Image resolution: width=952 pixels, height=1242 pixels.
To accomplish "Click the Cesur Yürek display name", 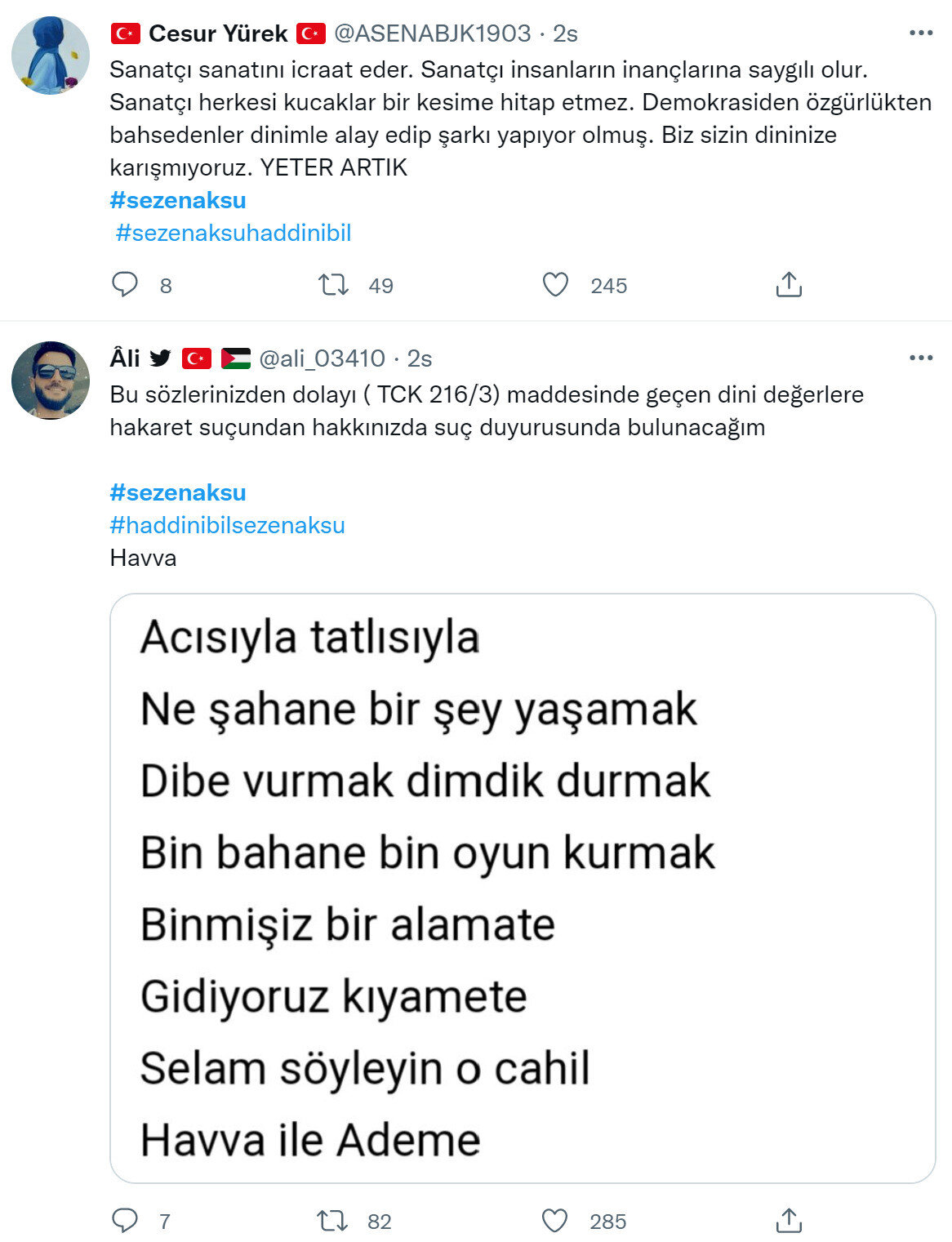I will click(218, 33).
